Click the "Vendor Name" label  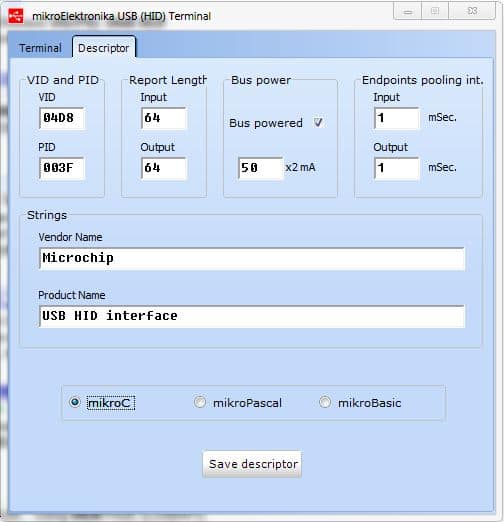(70, 237)
